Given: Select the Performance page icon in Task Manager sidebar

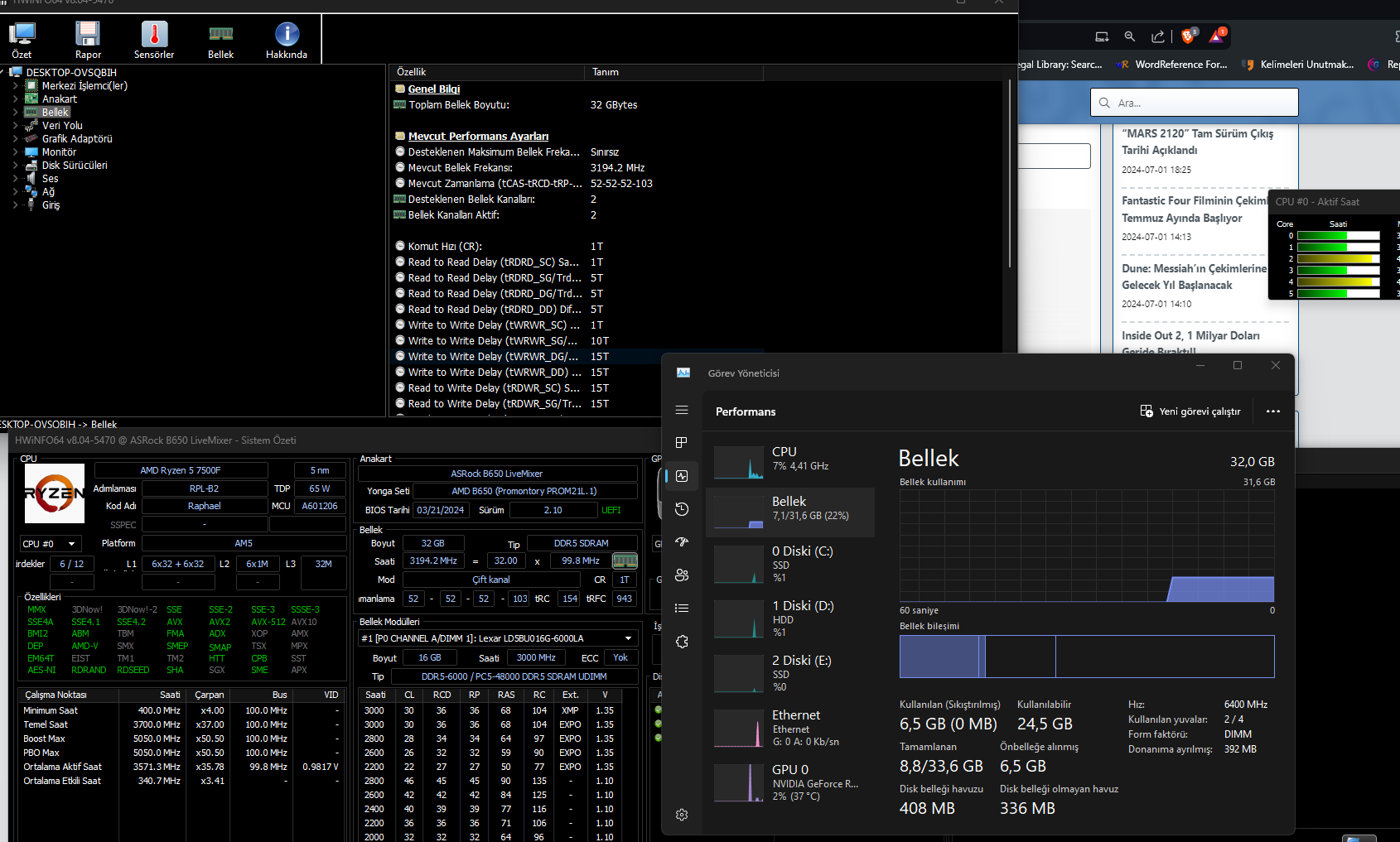Looking at the screenshot, I should pos(682,476).
